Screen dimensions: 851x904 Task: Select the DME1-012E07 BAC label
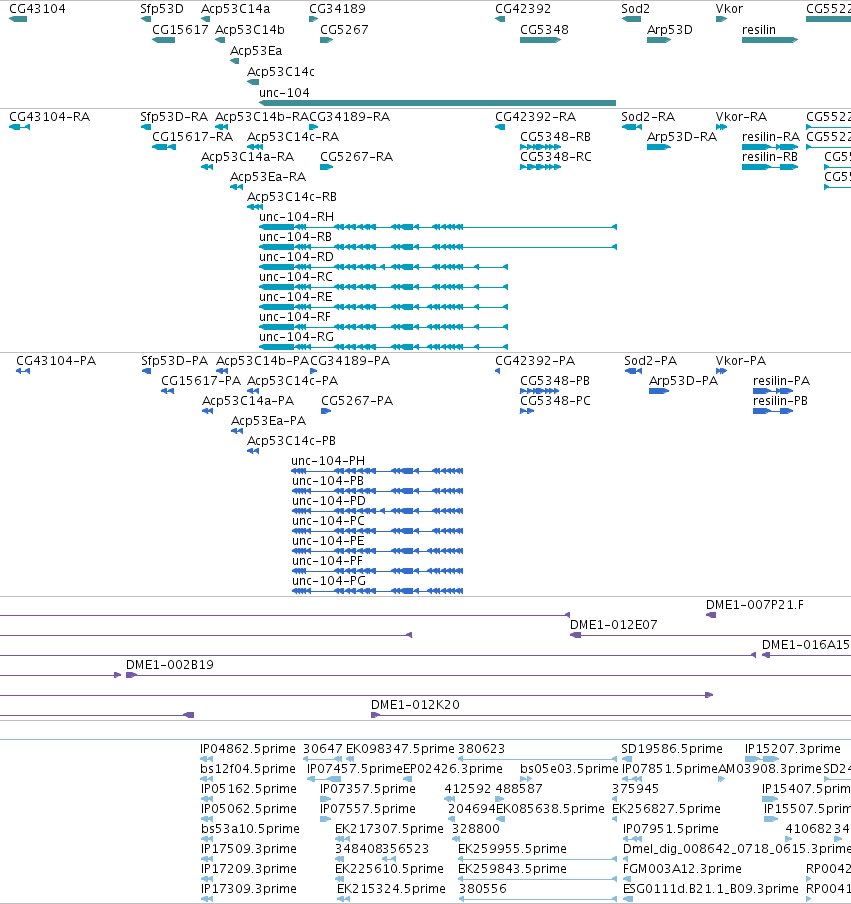613,625
